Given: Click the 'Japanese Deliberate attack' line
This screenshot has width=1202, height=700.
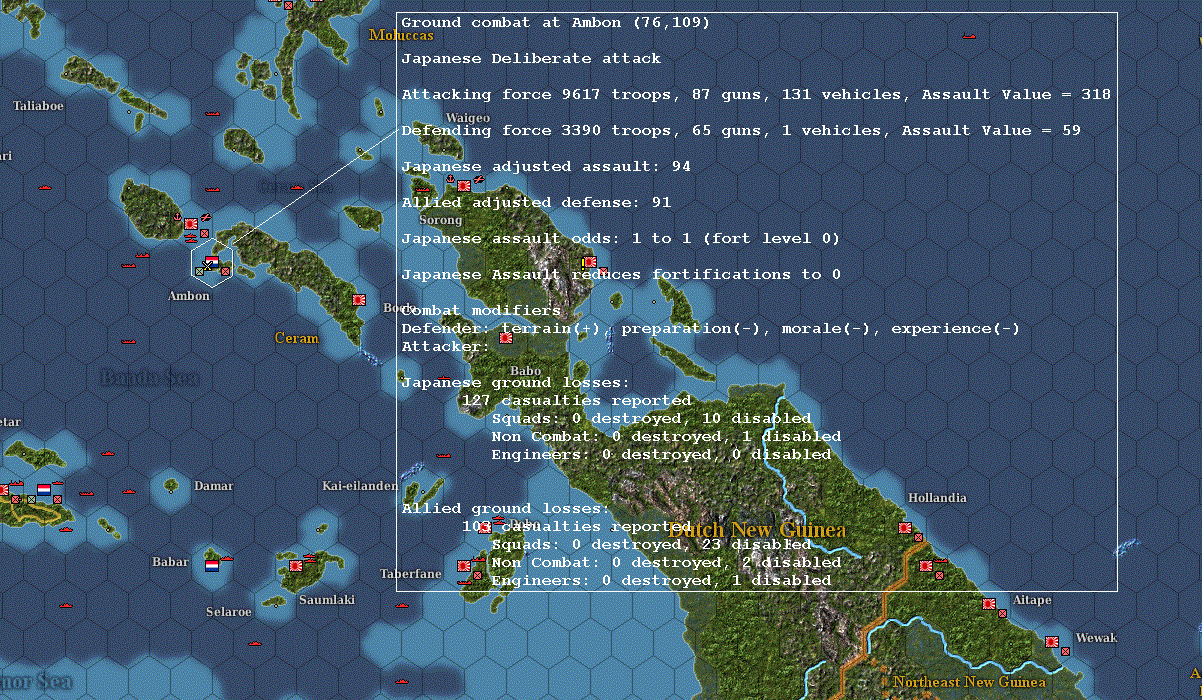Looking at the screenshot, I should (531, 59).
